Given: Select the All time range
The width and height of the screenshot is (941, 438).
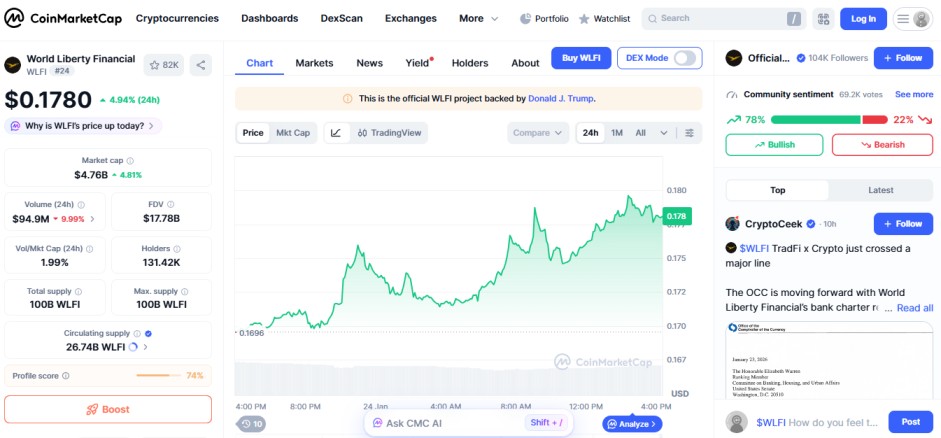Looking at the screenshot, I should coord(641,133).
